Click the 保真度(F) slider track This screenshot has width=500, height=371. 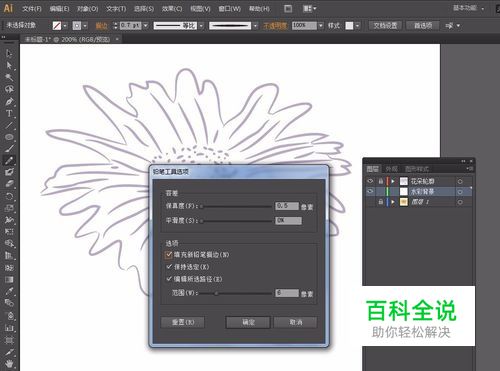click(x=237, y=207)
